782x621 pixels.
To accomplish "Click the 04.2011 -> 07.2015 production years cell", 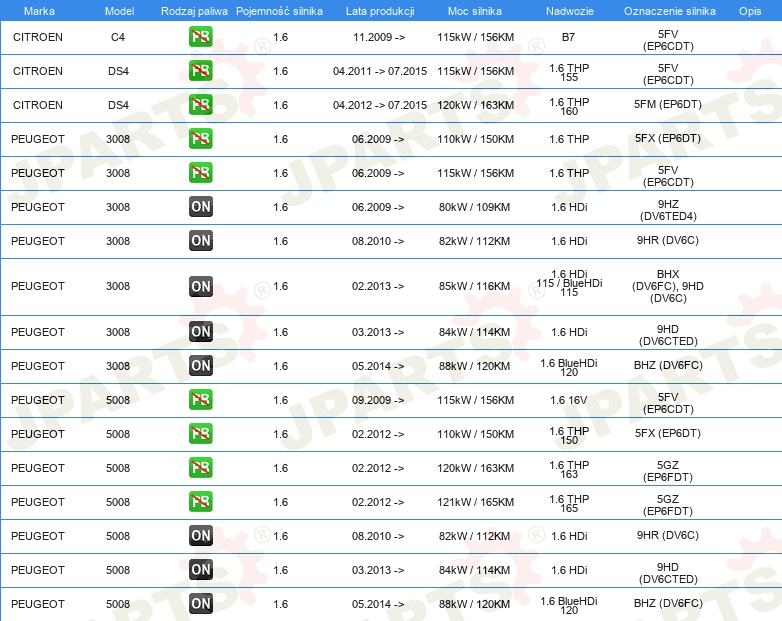I will point(380,71).
